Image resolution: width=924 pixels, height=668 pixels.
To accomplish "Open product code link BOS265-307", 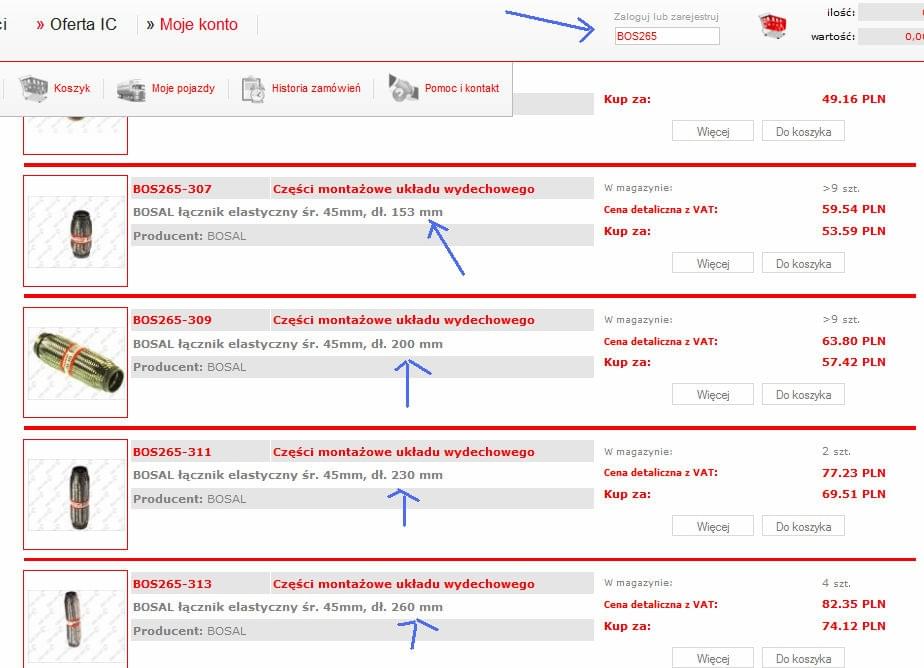I will (x=172, y=189).
